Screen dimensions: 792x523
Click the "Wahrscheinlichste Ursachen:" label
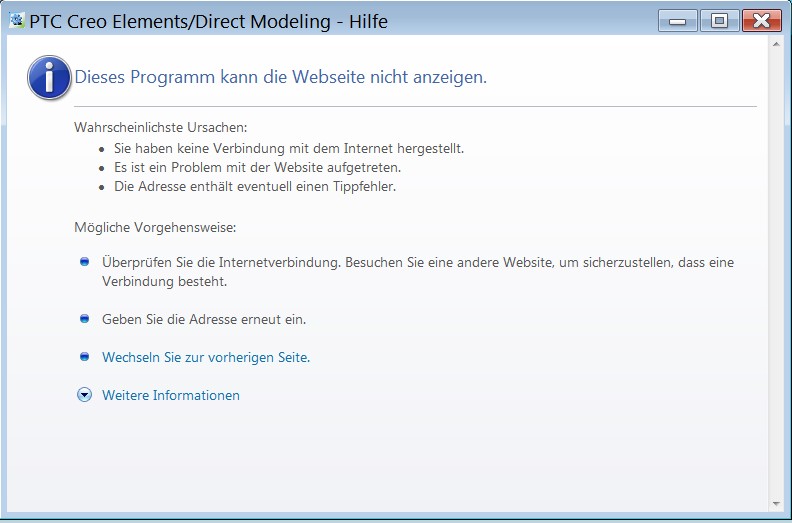point(160,127)
